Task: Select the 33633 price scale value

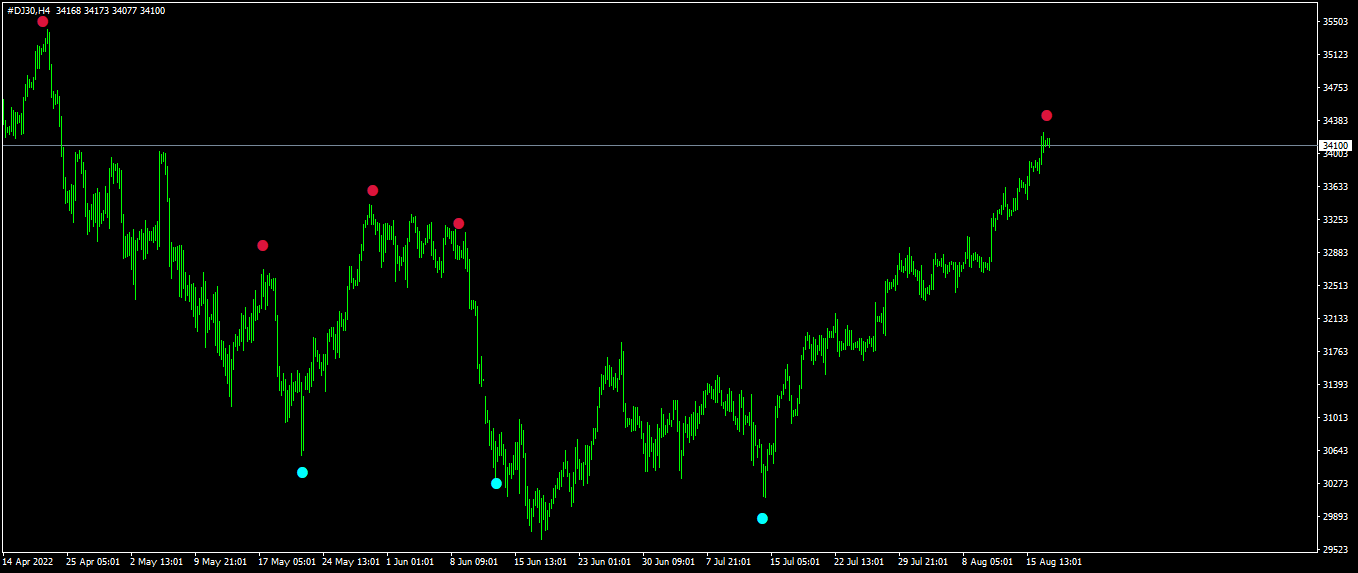Action: tap(1336, 186)
